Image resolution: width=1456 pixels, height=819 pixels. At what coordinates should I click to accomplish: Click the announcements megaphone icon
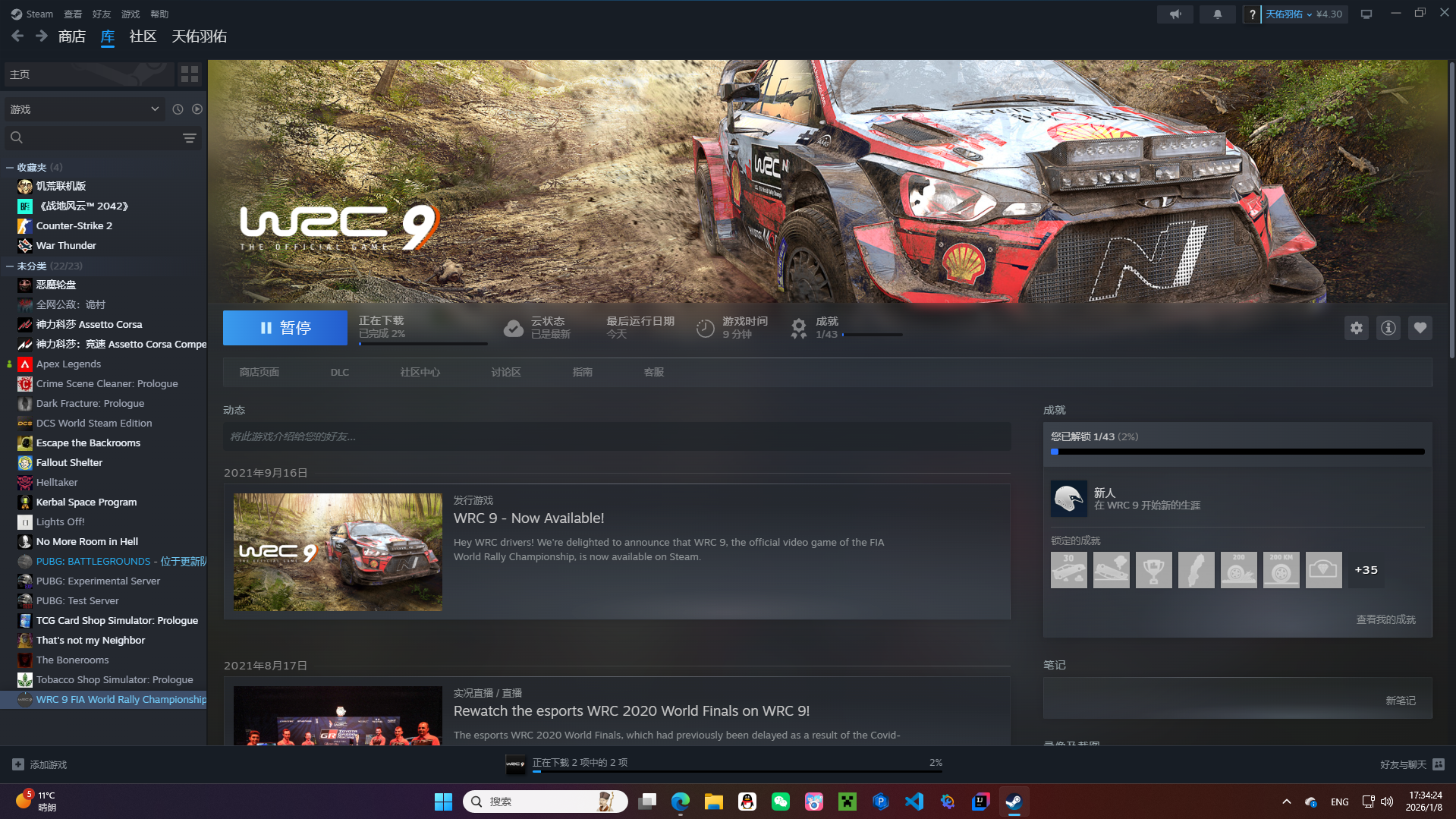1175,14
